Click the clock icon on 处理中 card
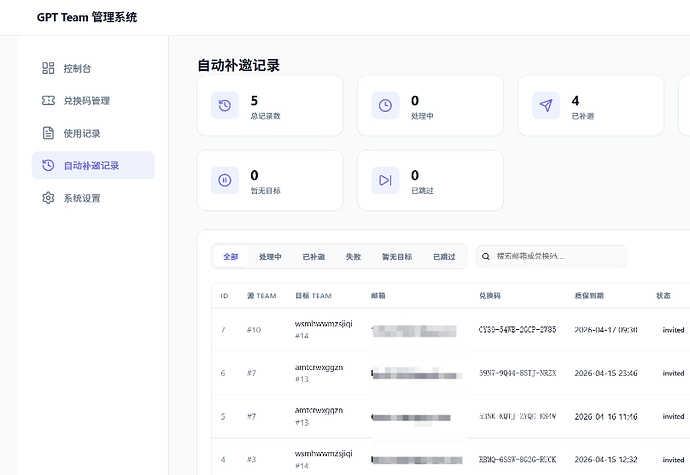This screenshot has width=690, height=475. (385, 106)
